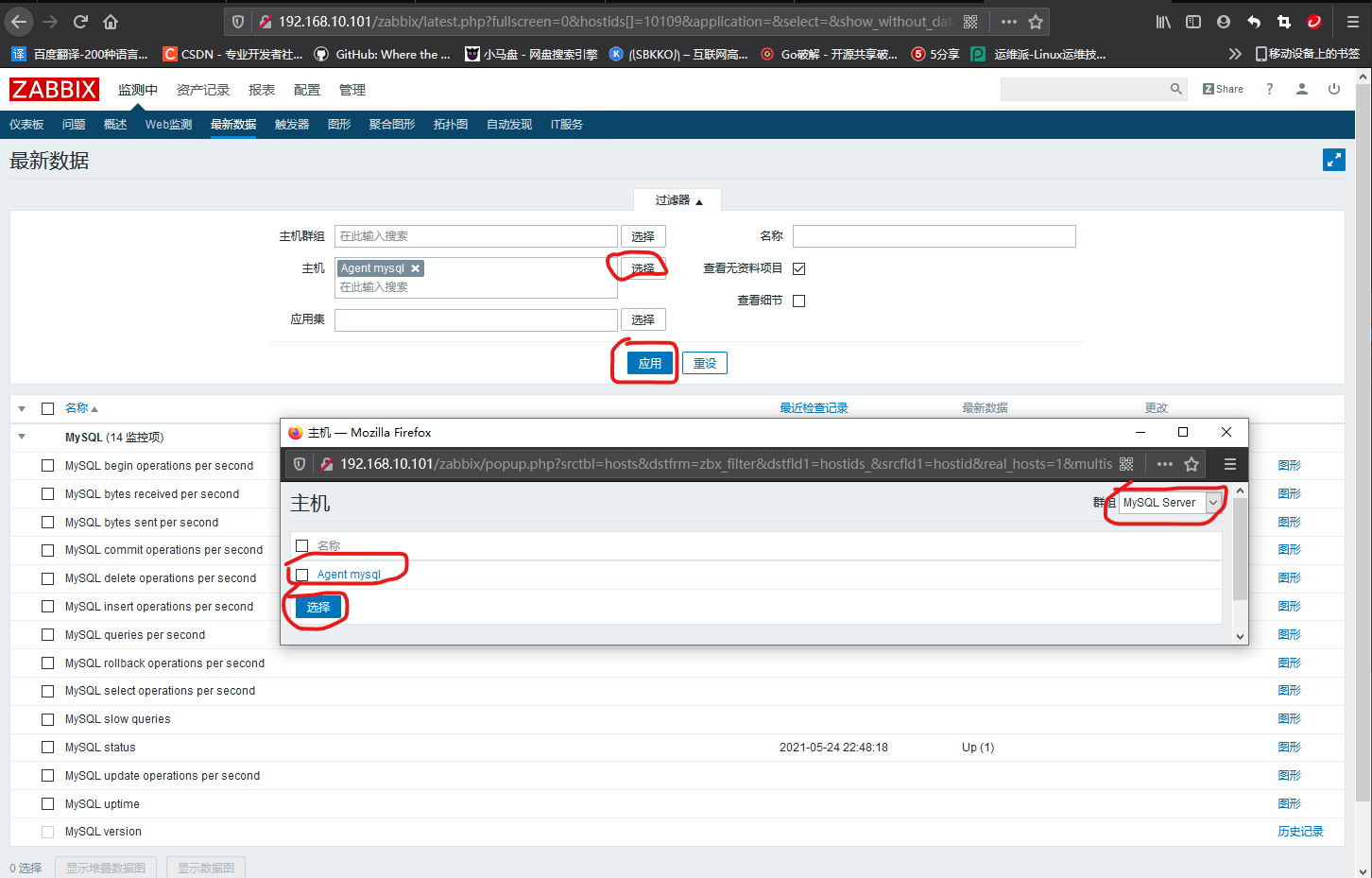Toggle the Firefox sidebar icon

click(x=1193, y=21)
